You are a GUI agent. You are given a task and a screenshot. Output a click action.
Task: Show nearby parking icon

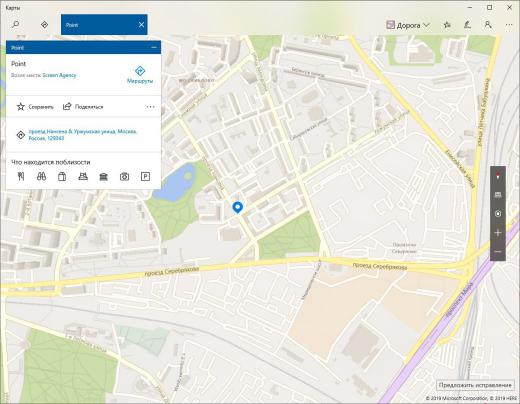(x=145, y=177)
